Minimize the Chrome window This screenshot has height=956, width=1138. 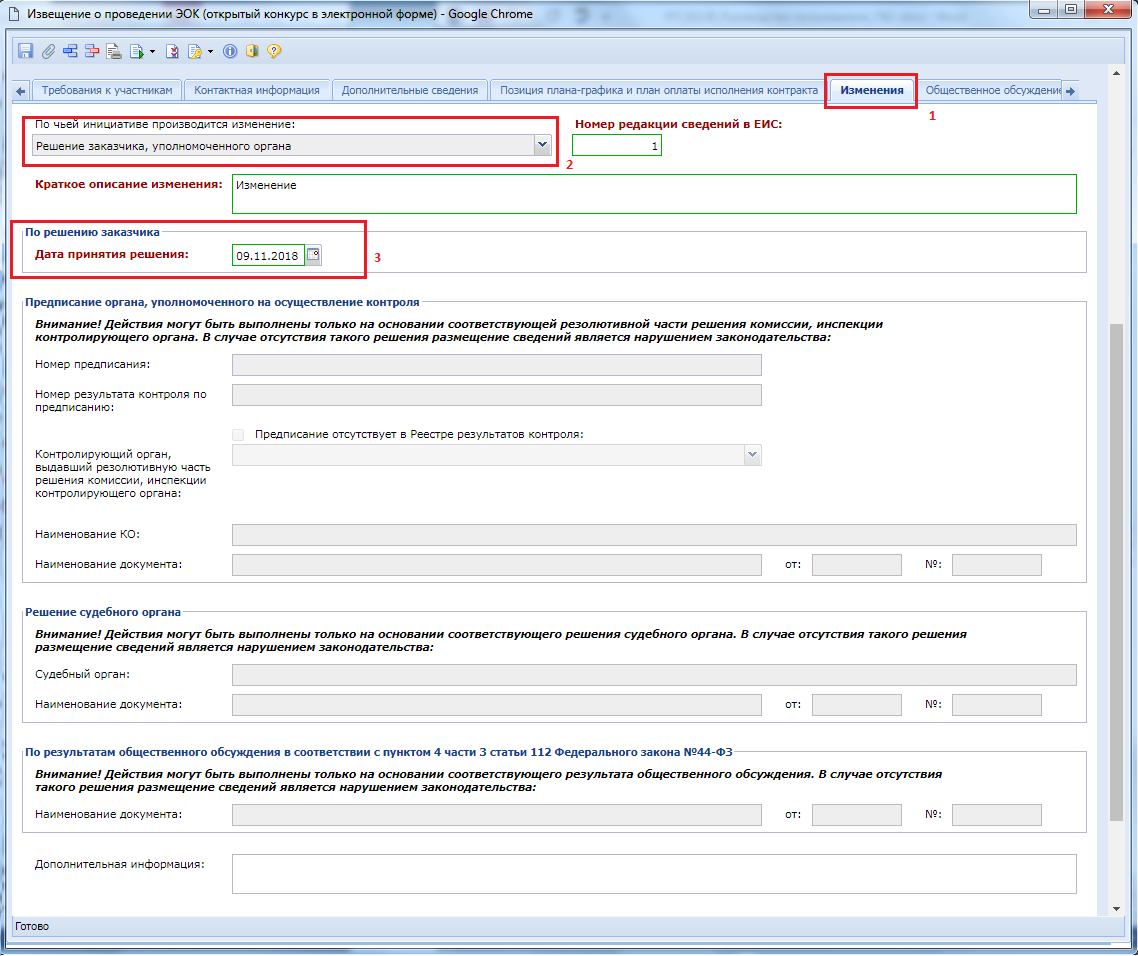[1044, 9]
